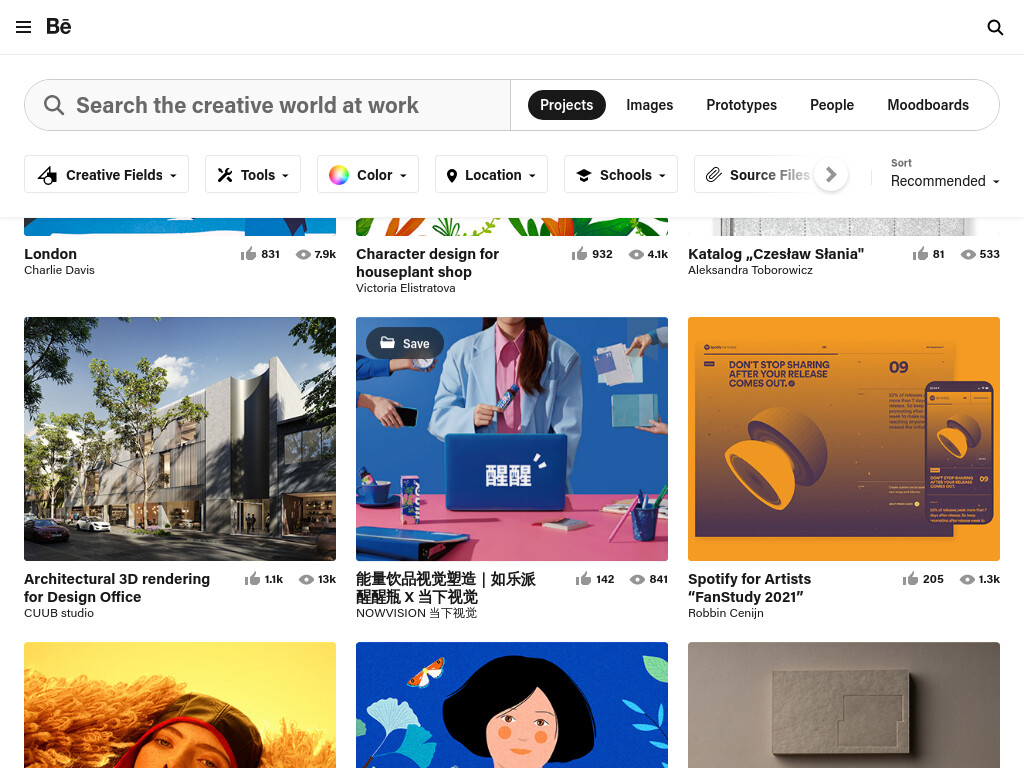1024x768 pixels.
Task: Focus the 'Search the creative world' field
Action: (268, 105)
